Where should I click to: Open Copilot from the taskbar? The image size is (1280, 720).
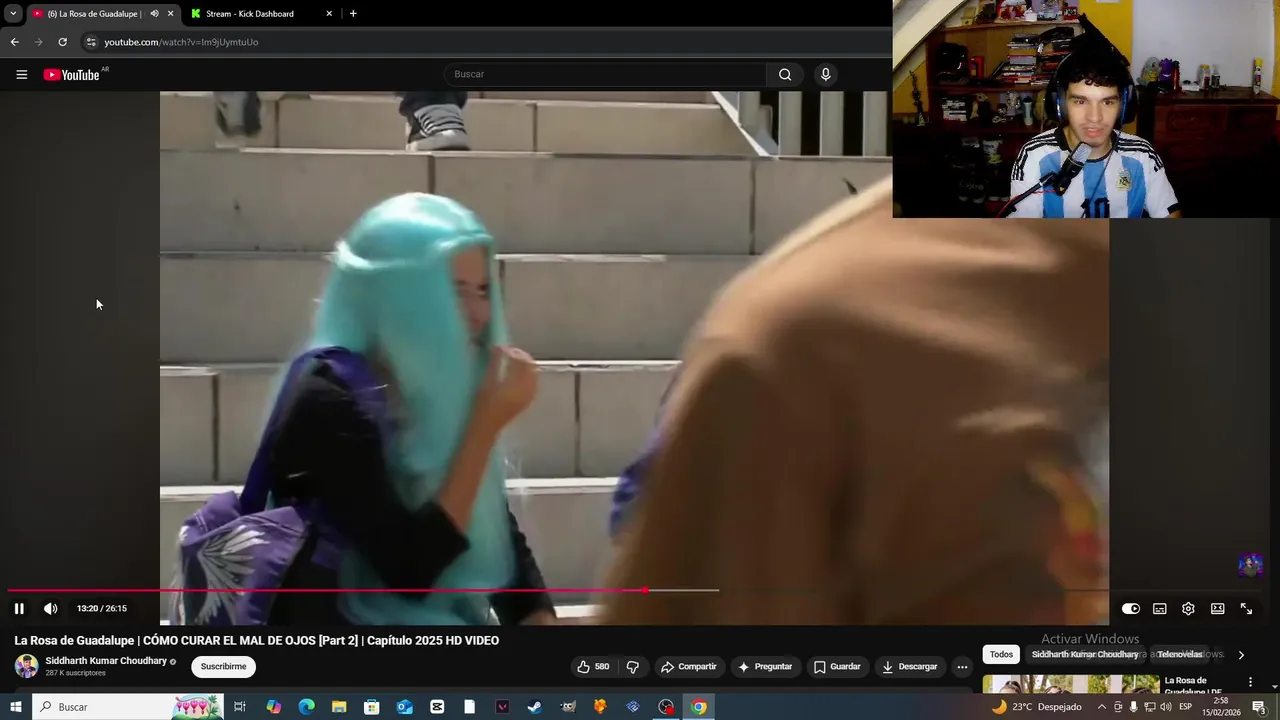coord(273,707)
